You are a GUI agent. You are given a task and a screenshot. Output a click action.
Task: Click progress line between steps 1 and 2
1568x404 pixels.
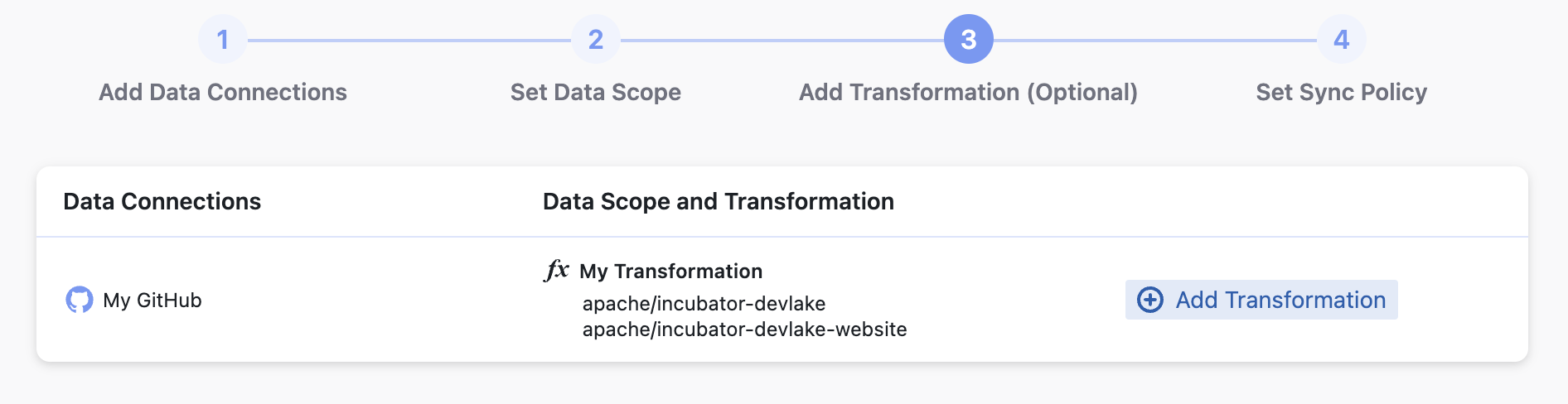coord(409,40)
